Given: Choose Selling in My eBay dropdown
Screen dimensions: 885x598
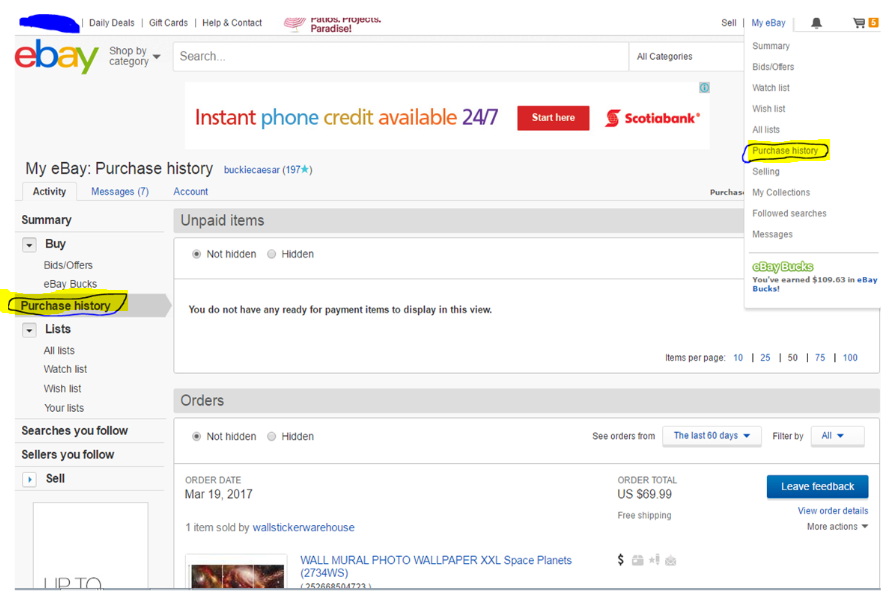Looking at the screenshot, I should pyautogui.click(x=765, y=171).
